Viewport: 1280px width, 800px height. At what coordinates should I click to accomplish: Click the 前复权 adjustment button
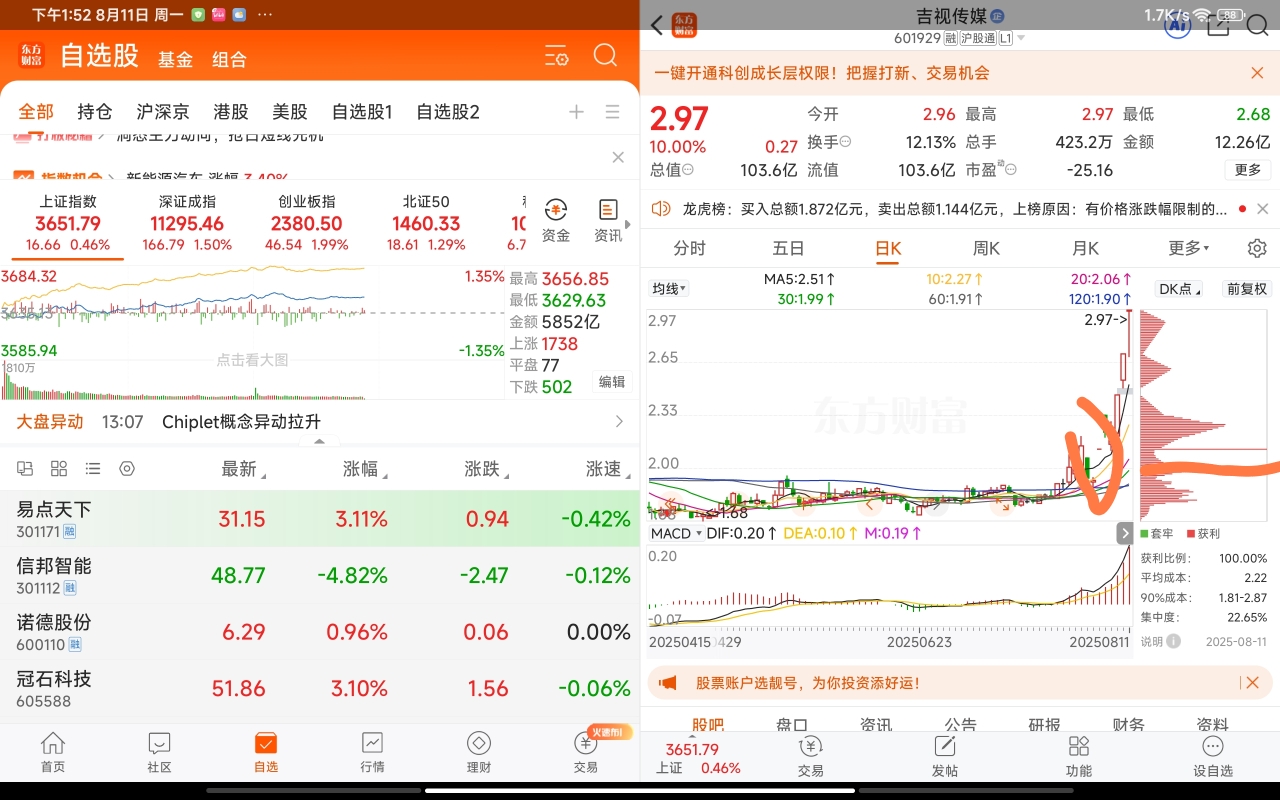1247,289
